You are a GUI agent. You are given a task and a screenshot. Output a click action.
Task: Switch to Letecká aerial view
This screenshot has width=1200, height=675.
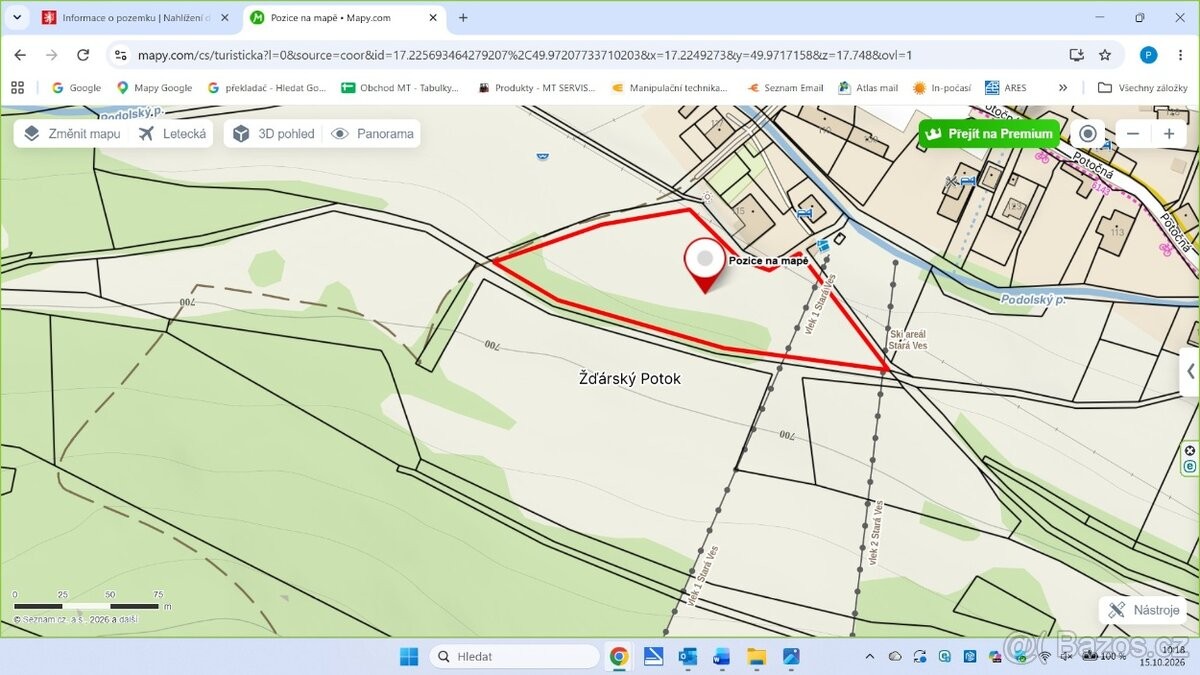[172, 134]
